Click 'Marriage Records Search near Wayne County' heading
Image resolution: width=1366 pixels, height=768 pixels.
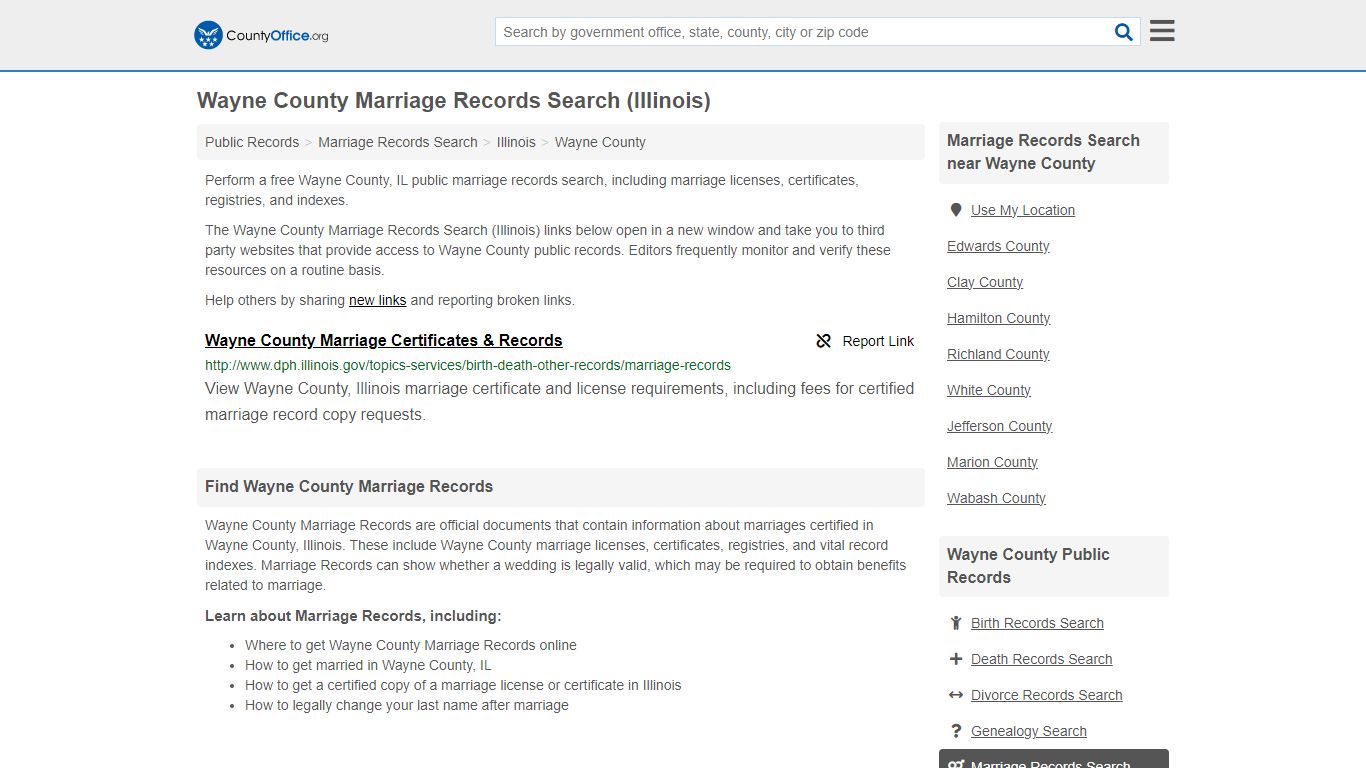click(1043, 152)
